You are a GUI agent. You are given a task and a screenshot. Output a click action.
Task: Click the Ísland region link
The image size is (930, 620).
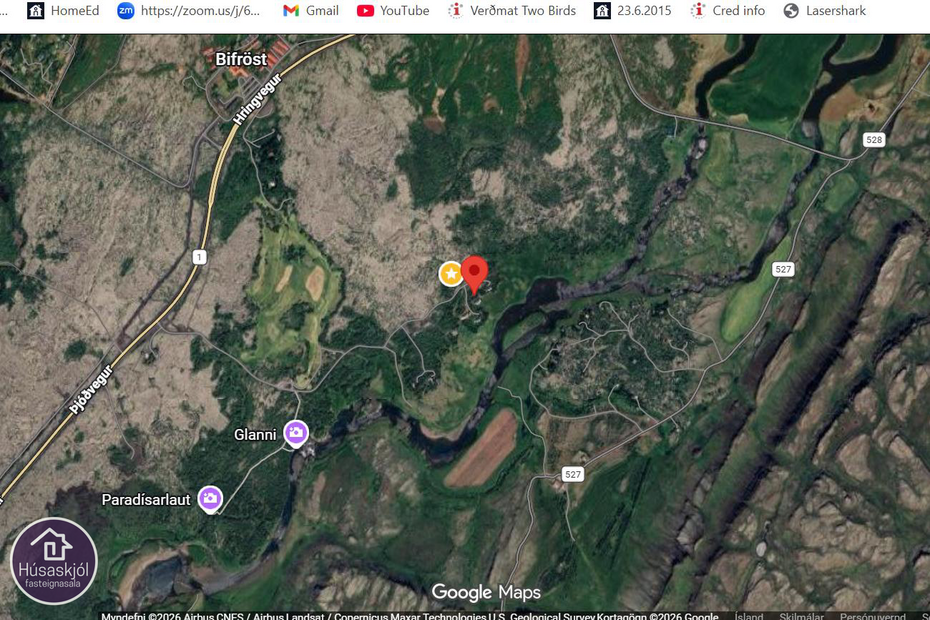(749, 616)
